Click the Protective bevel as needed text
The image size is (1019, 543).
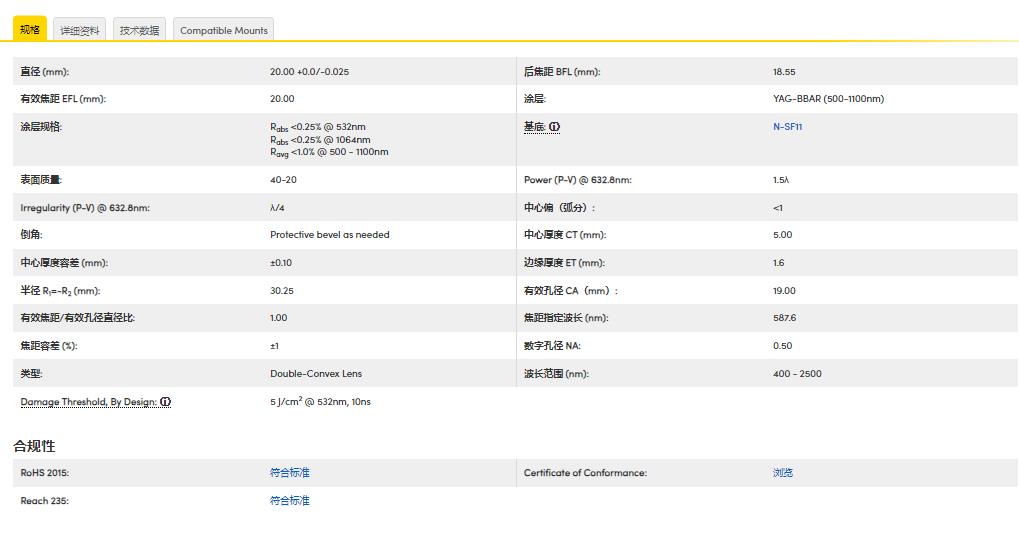[330, 235]
